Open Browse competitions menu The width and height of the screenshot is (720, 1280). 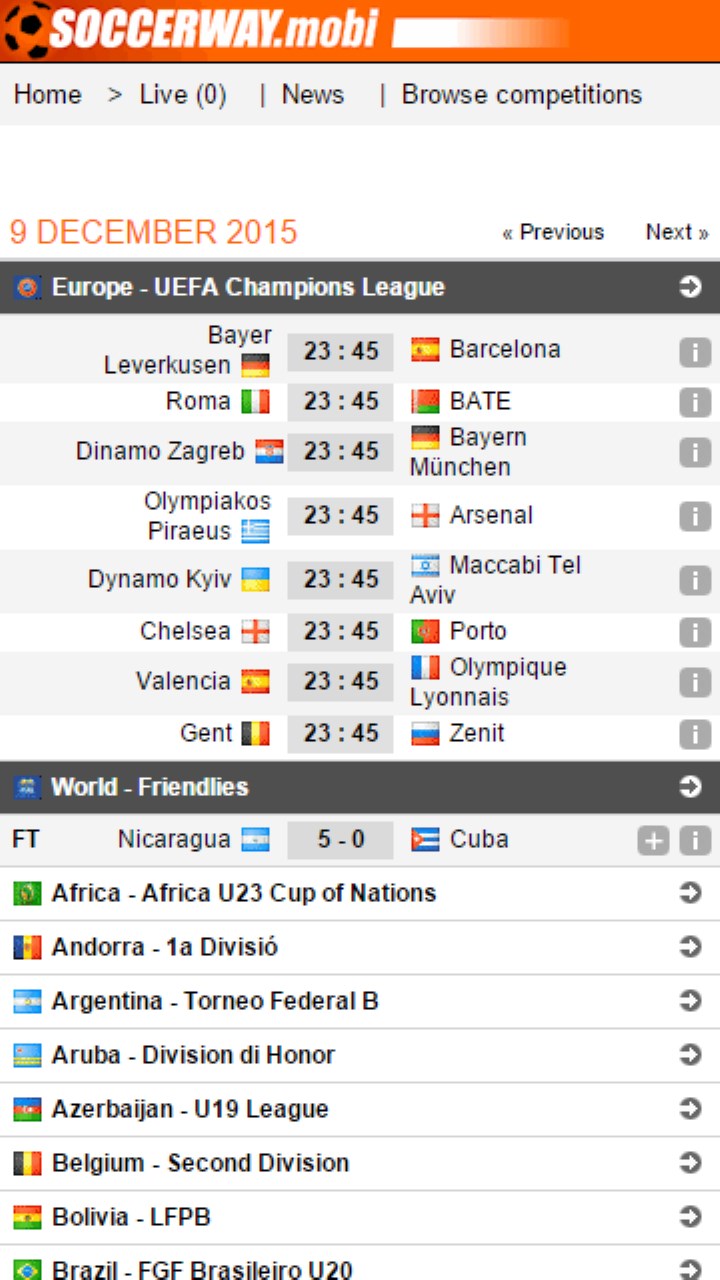point(521,95)
